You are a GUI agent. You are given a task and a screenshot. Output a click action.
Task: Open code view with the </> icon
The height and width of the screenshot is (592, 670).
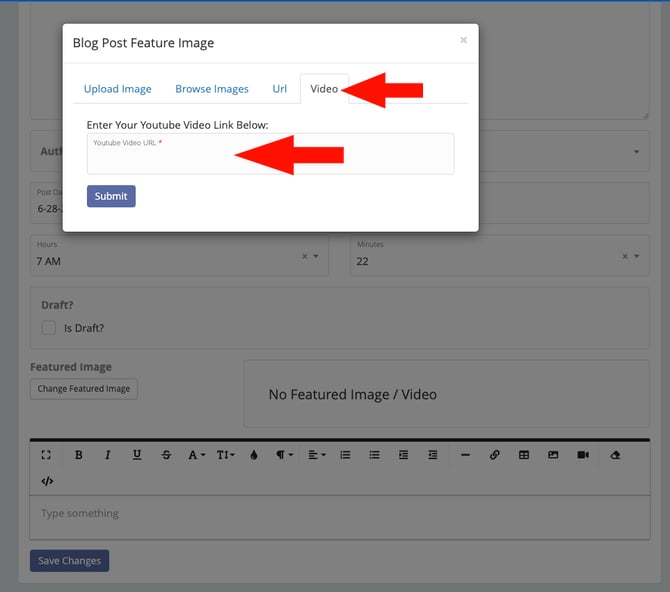pos(47,481)
